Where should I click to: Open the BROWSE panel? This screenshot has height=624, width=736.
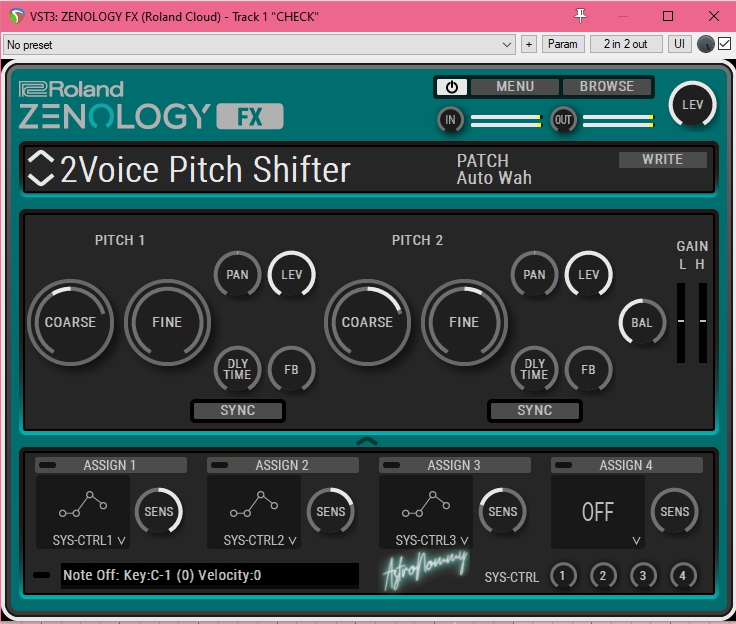(606, 86)
